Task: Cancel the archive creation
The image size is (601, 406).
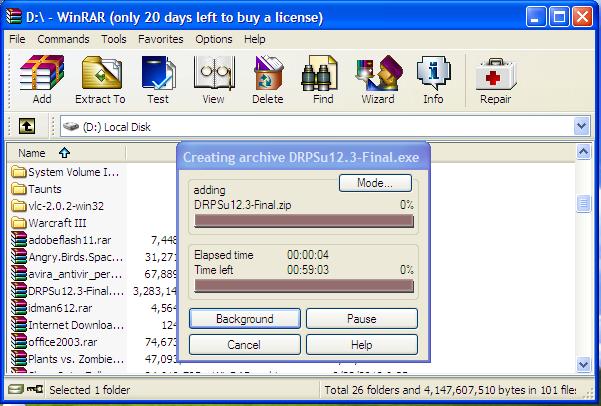Action: pyautogui.click(x=245, y=345)
